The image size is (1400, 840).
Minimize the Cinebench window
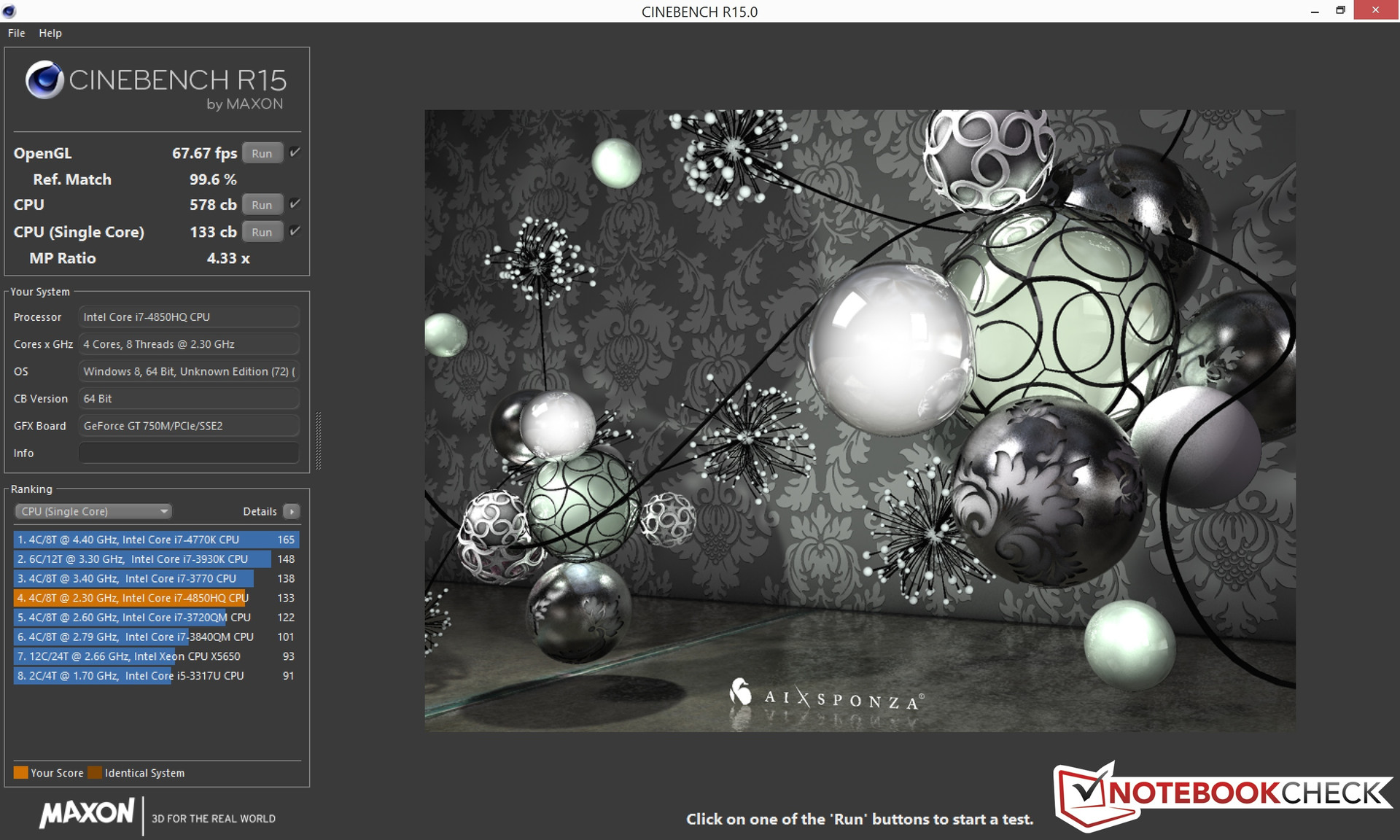click(1315, 11)
